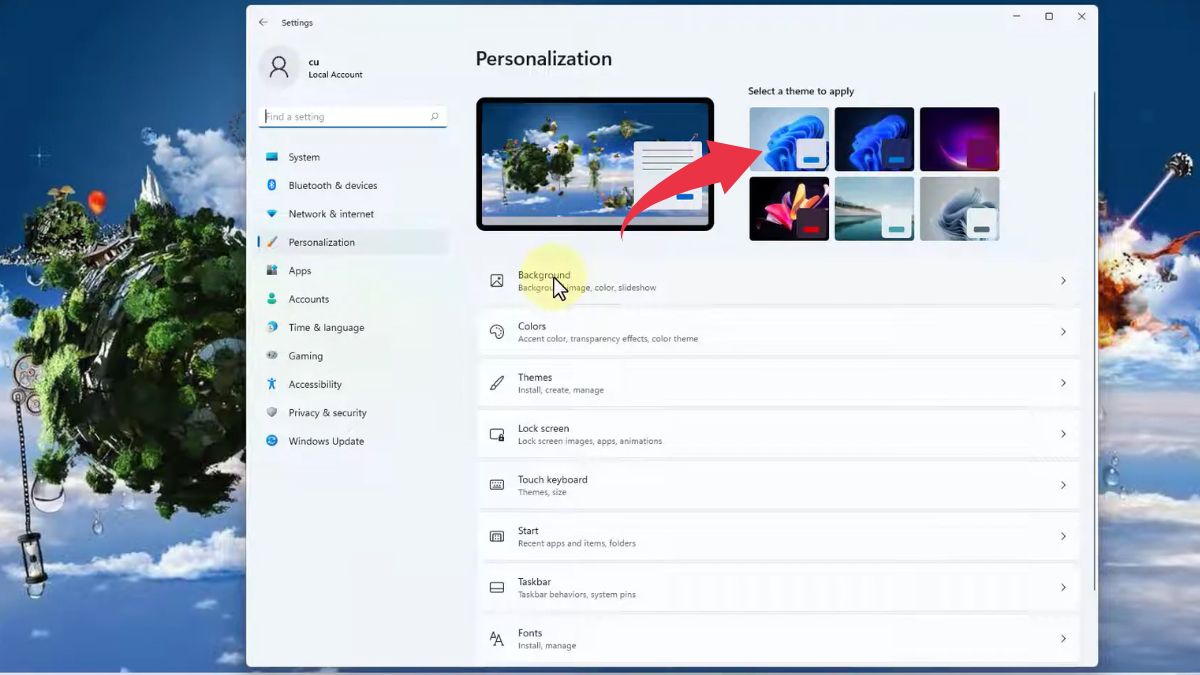This screenshot has width=1200, height=675.
Task: Apply the colorful flower Captured Motion theme
Action: (789, 208)
